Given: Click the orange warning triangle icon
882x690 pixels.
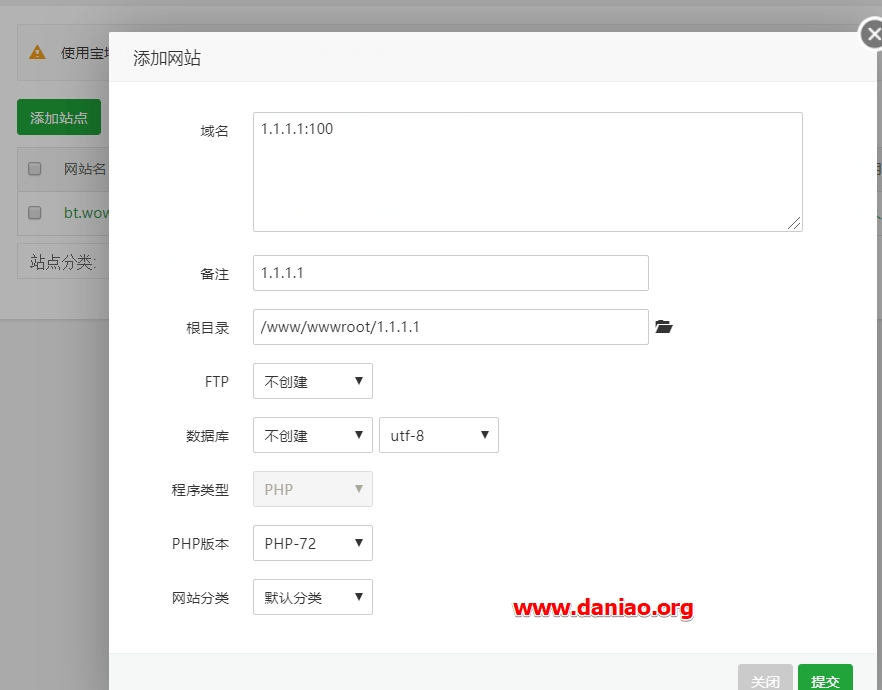Looking at the screenshot, I should point(37,52).
